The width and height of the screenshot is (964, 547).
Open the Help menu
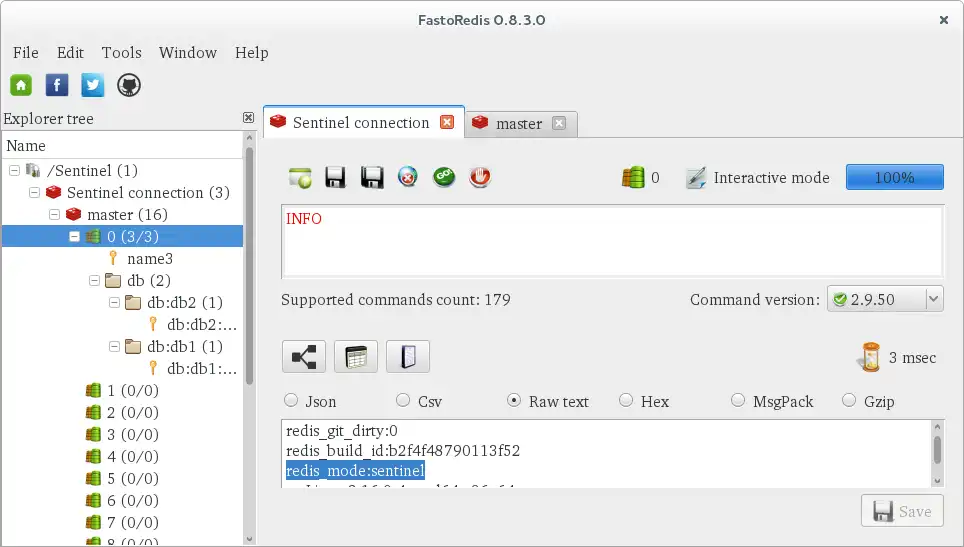pos(251,53)
